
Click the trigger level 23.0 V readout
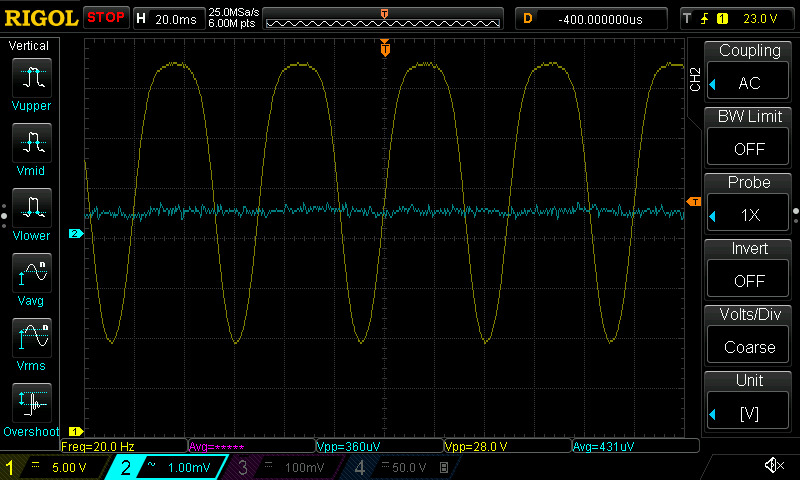760,19
